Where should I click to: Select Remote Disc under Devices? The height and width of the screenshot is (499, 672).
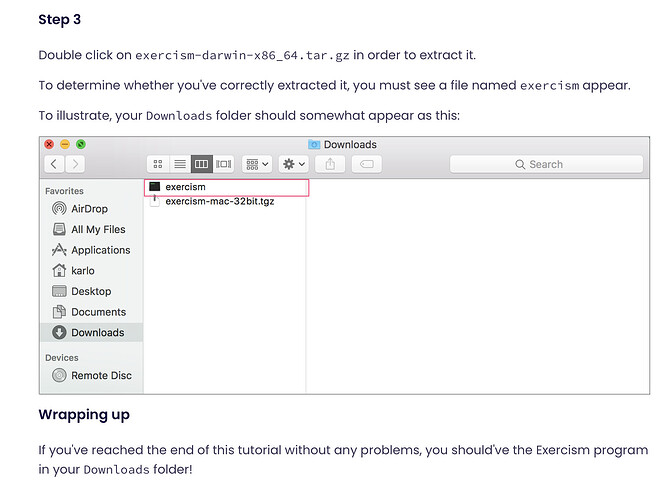point(92,375)
